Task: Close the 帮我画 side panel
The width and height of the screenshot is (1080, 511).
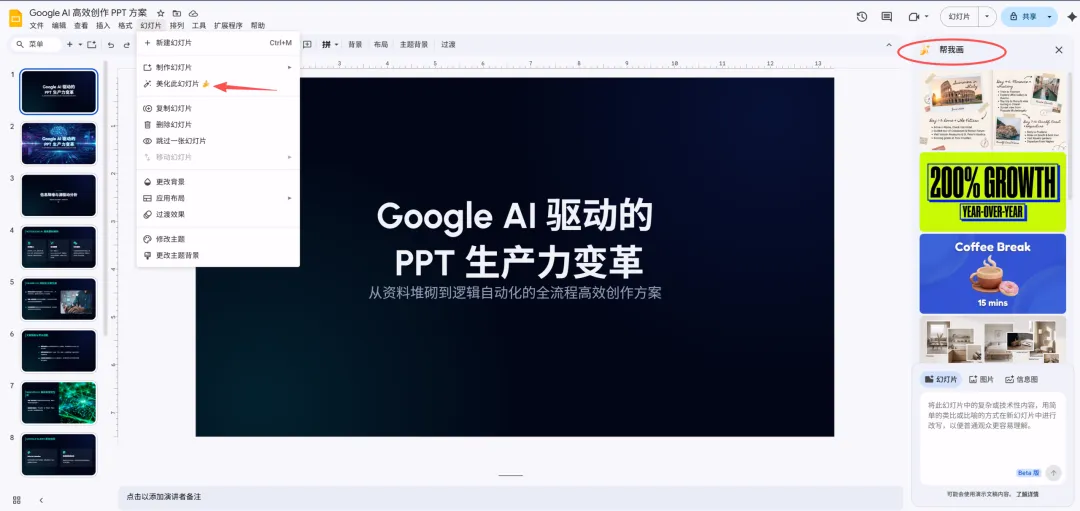Action: tap(1059, 50)
